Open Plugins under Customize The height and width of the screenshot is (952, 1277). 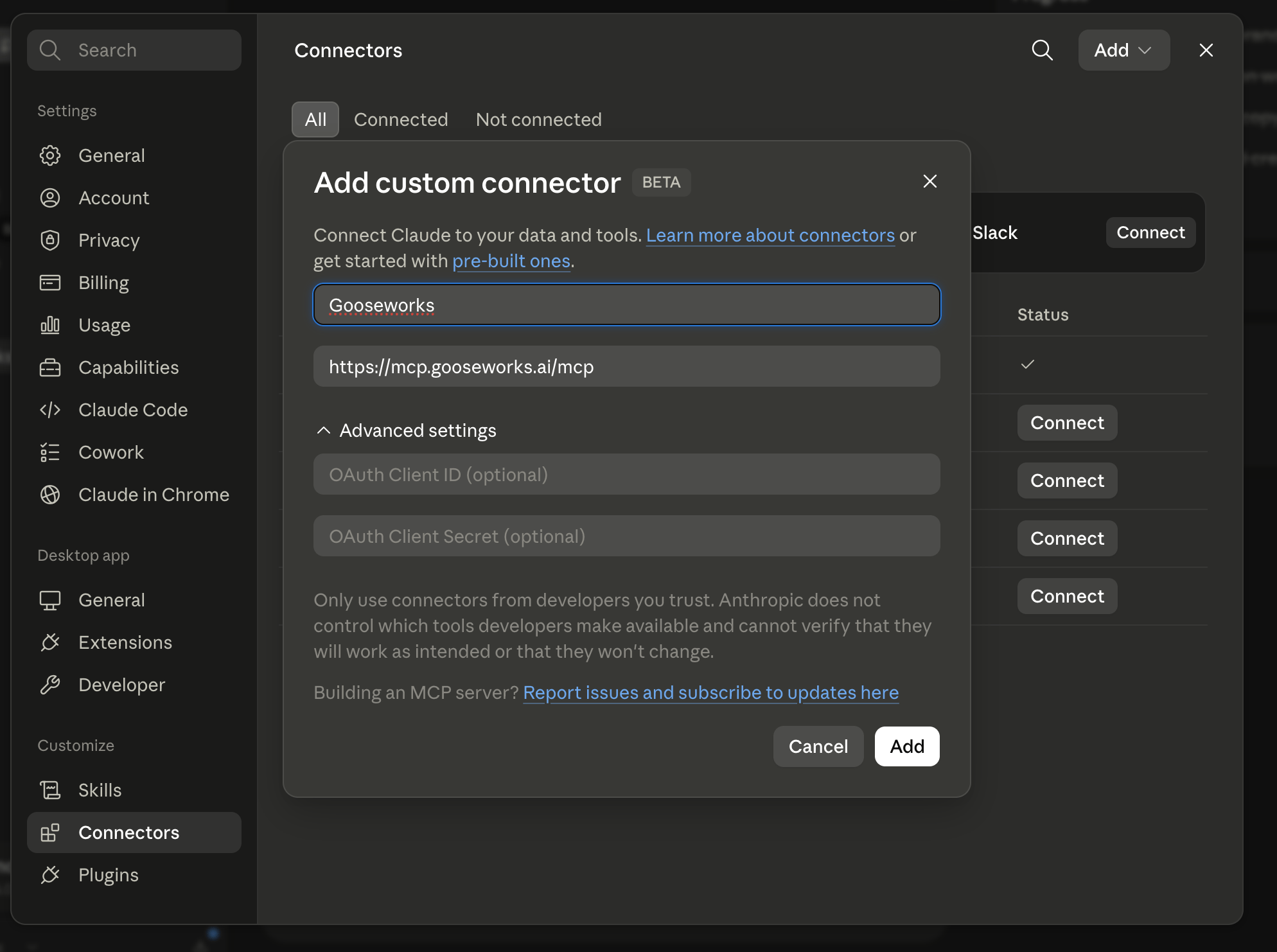(134, 875)
